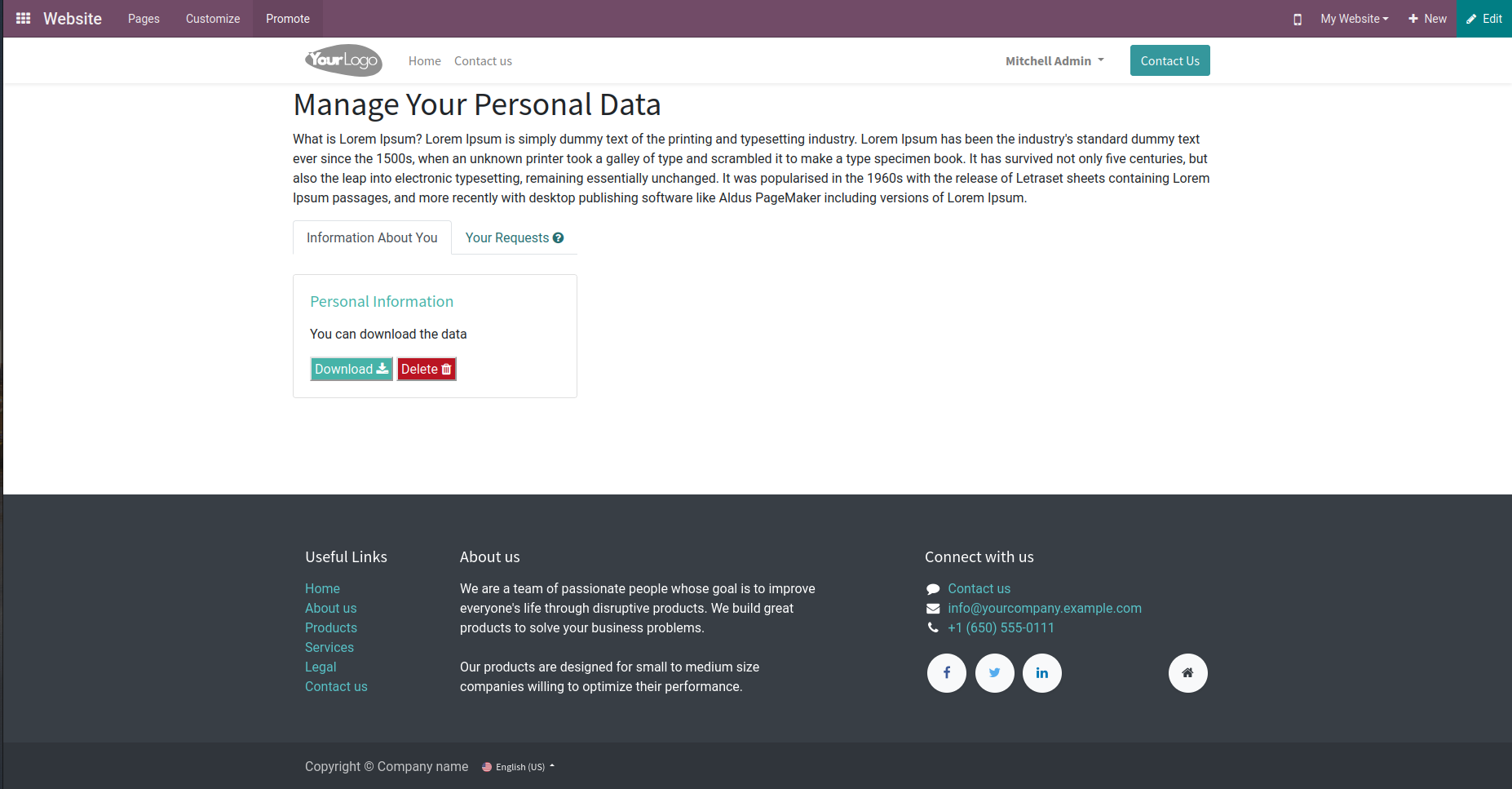Select the Information About You tab
This screenshot has width=1512, height=789.
click(x=372, y=238)
